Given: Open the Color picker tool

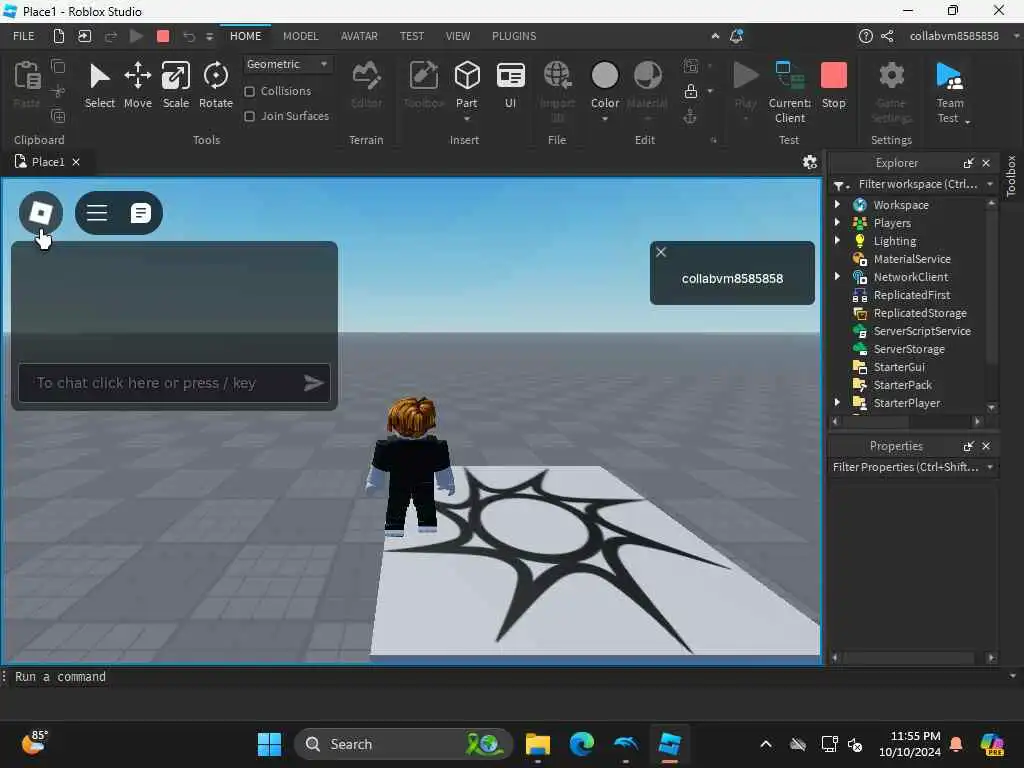Looking at the screenshot, I should (x=605, y=85).
